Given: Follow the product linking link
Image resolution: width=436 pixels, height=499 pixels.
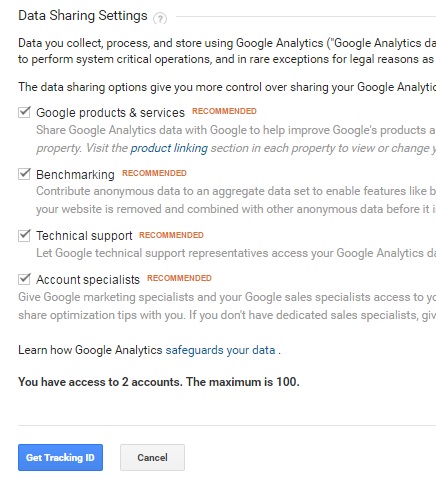Looking at the screenshot, I should tap(169, 148).
